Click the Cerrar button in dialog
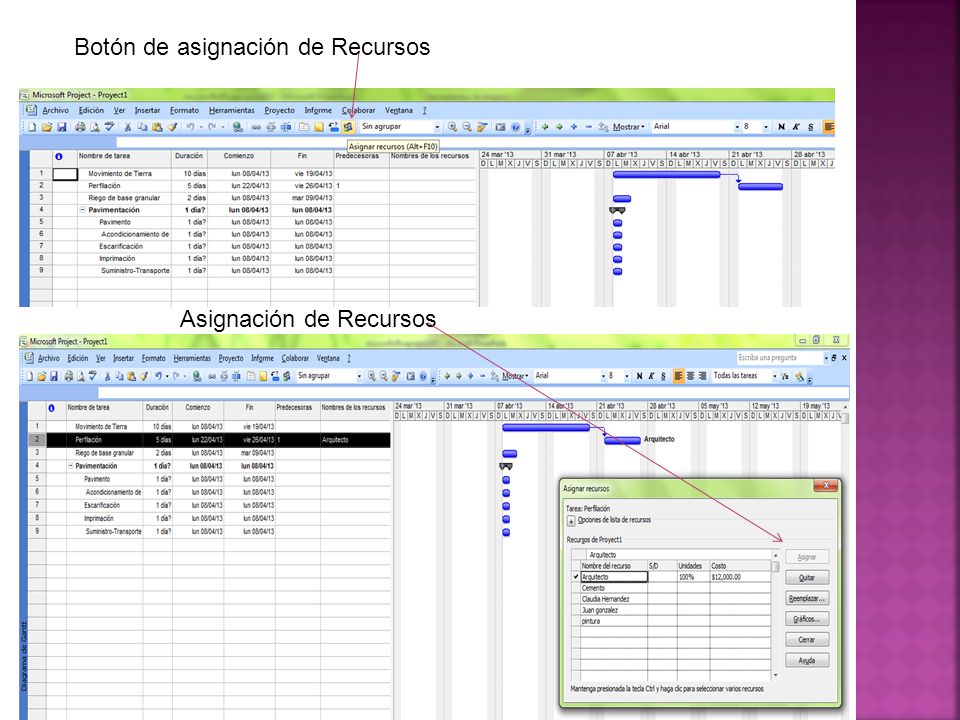Image resolution: width=960 pixels, height=720 pixels. pyautogui.click(x=807, y=640)
